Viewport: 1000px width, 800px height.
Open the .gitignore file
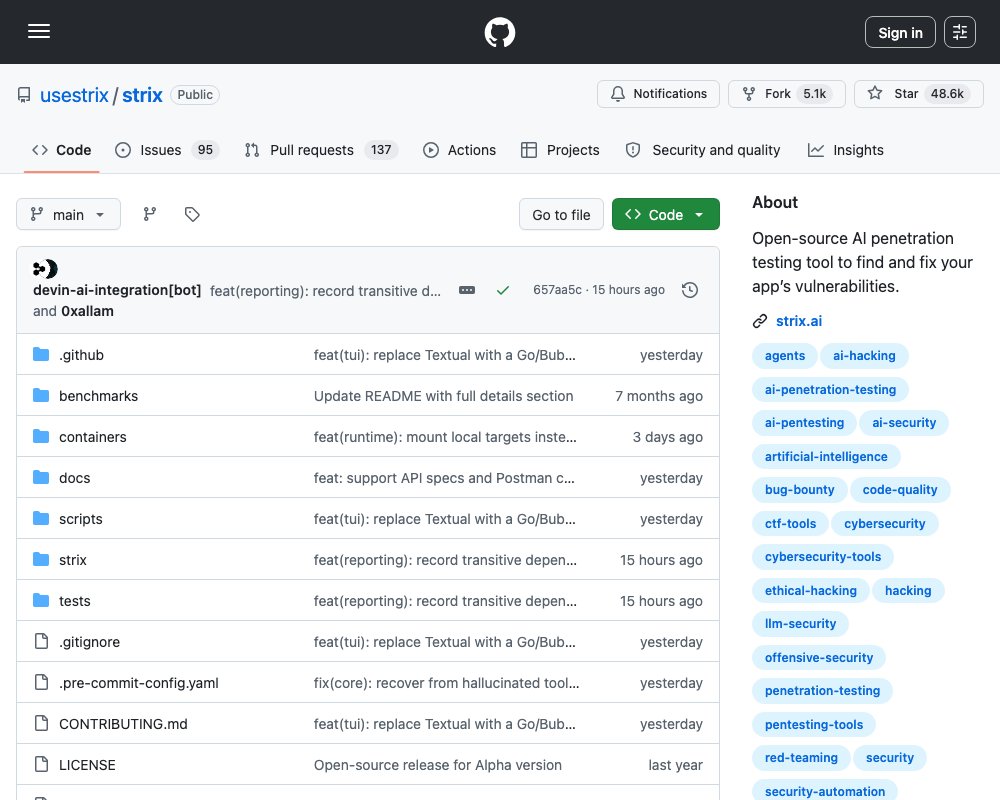[89, 642]
